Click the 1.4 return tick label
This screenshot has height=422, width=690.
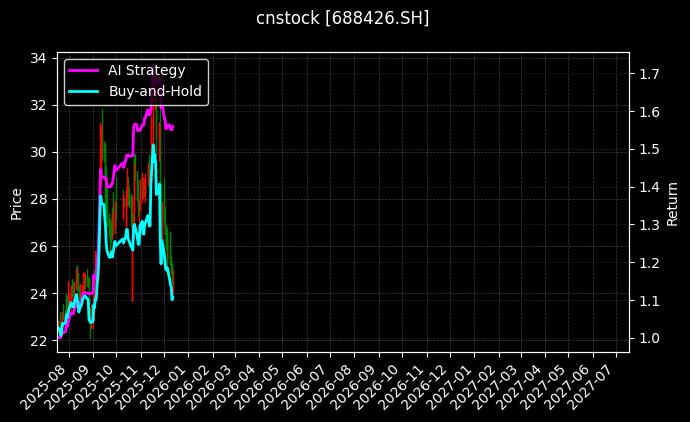pos(648,187)
